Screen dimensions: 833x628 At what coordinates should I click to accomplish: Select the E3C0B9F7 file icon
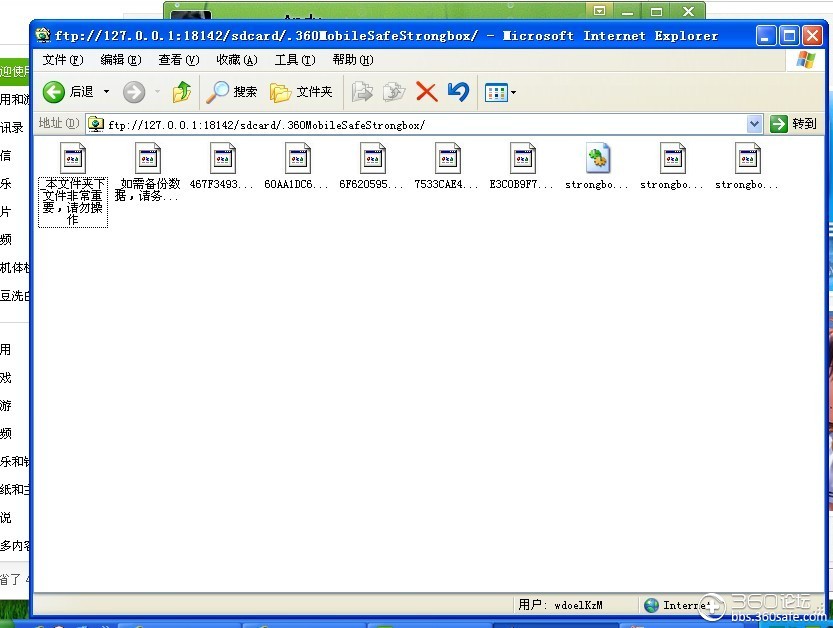coord(523,158)
